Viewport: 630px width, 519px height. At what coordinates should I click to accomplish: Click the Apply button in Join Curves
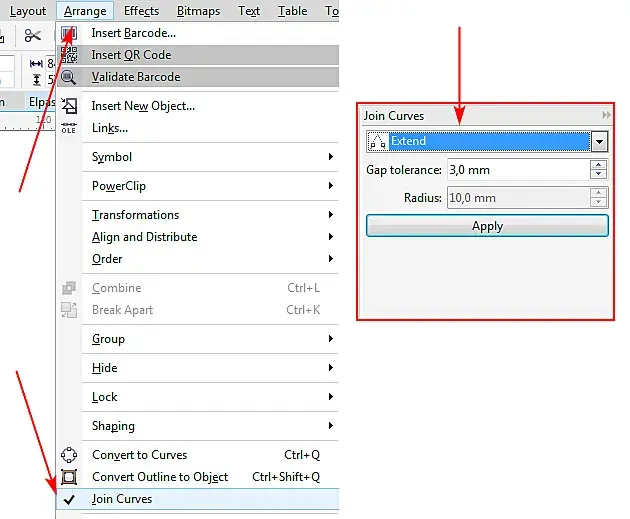(487, 226)
